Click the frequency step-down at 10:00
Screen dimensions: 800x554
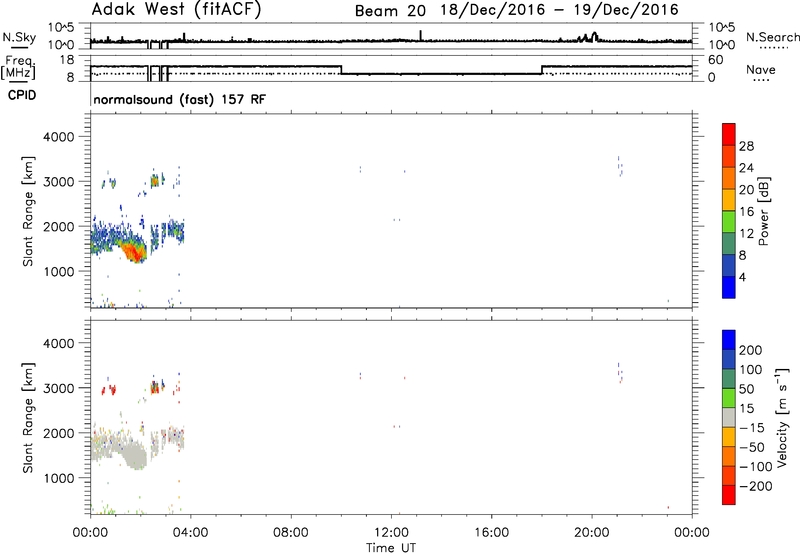click(341, 70)
